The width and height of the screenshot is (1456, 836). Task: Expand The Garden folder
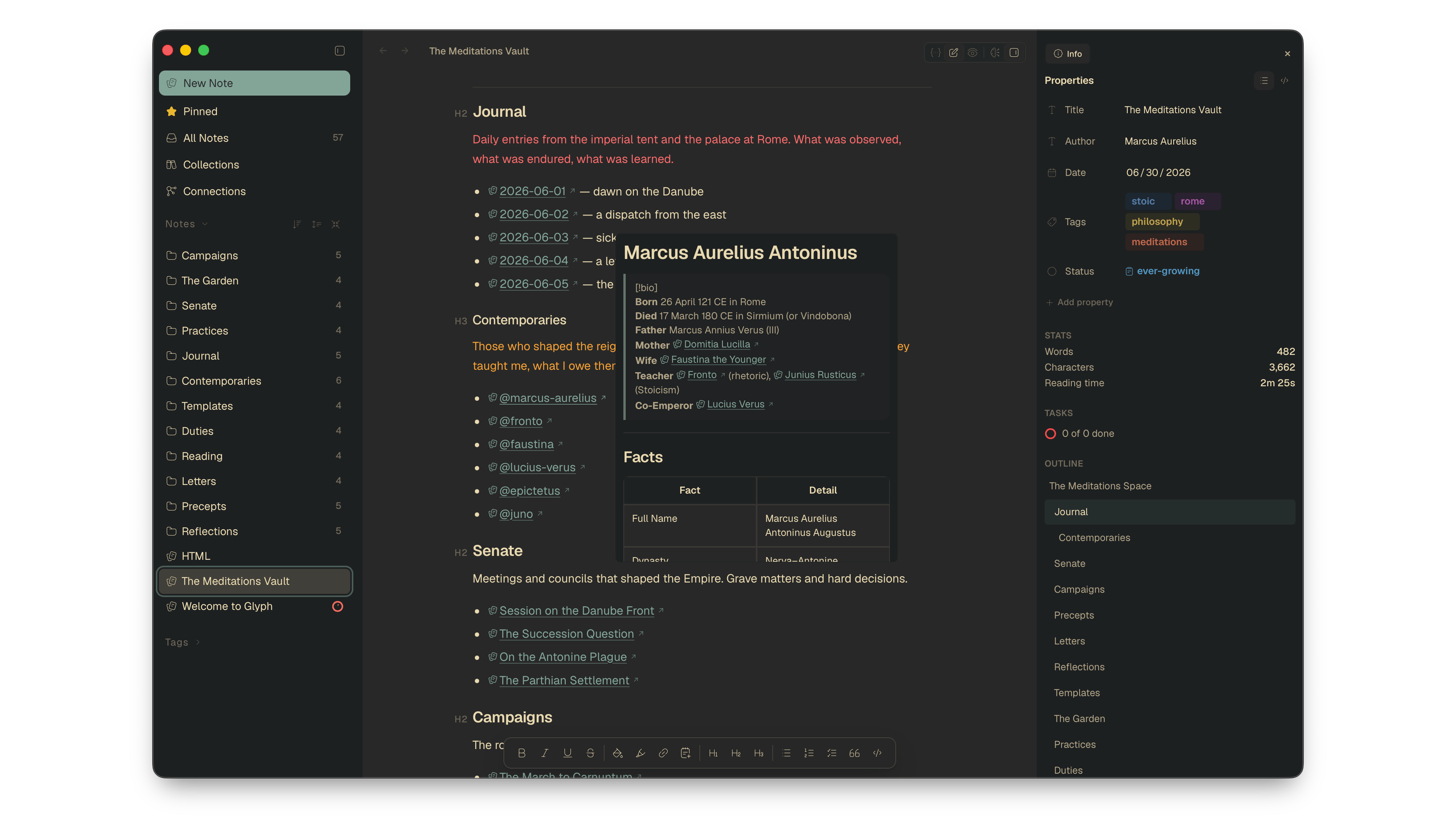point(254,280)
